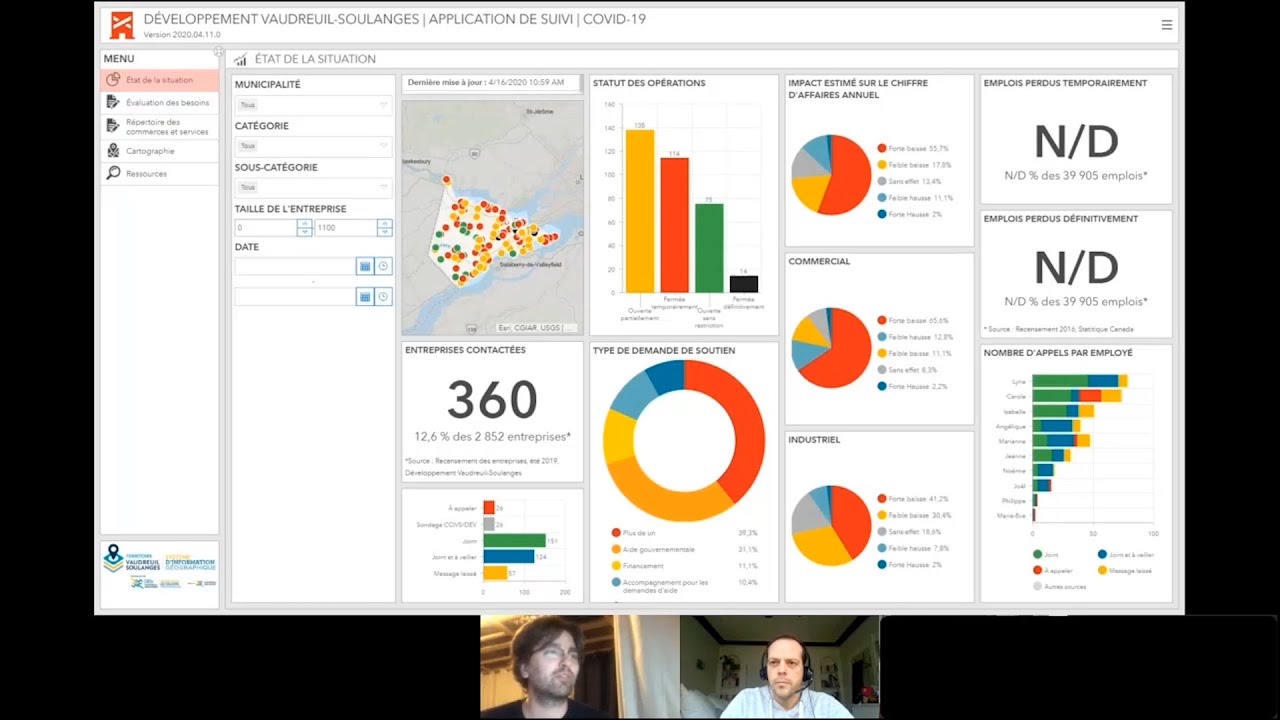Viewport: 1280px width, 720px height.
Task: Expand the Catégorie dropdown
Action: [313, 146]
